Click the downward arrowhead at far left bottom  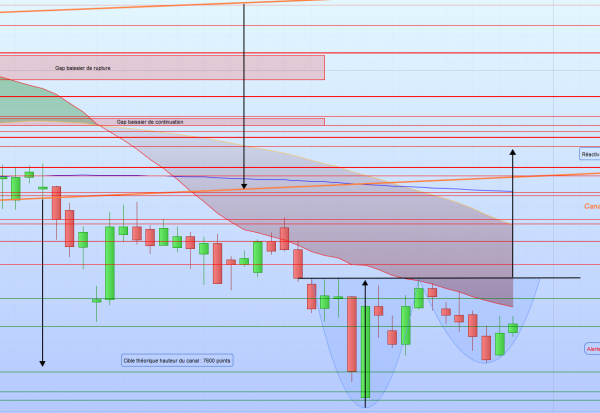pos(43,361)
